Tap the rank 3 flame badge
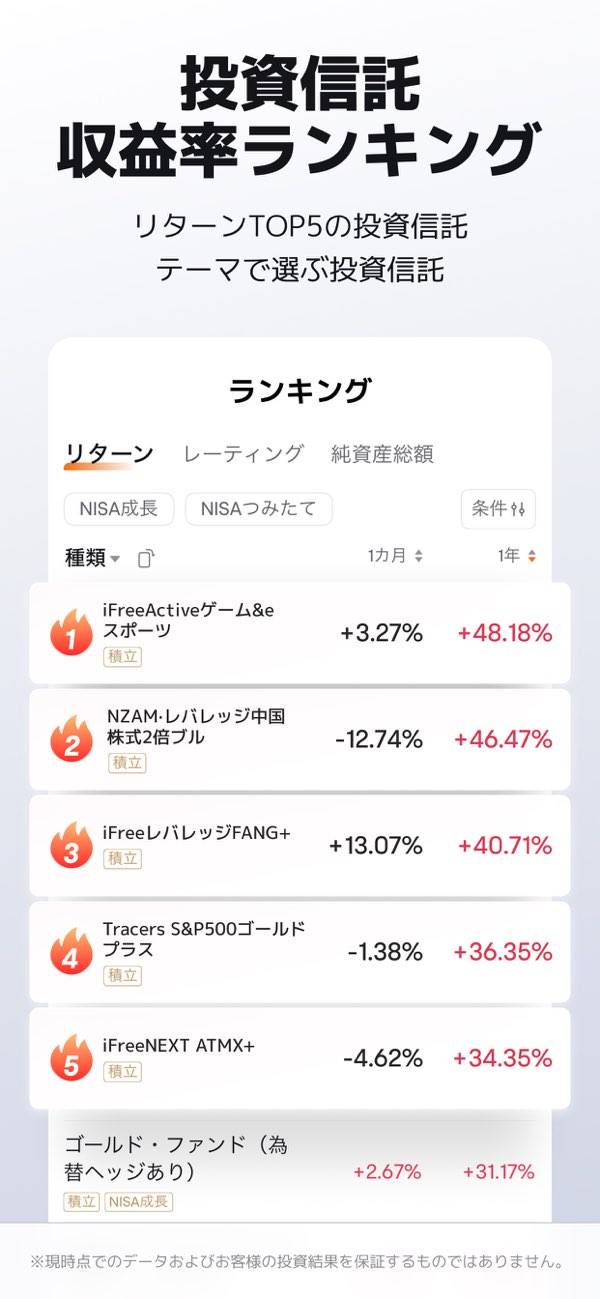600x1299 pixels. point(71,845)
